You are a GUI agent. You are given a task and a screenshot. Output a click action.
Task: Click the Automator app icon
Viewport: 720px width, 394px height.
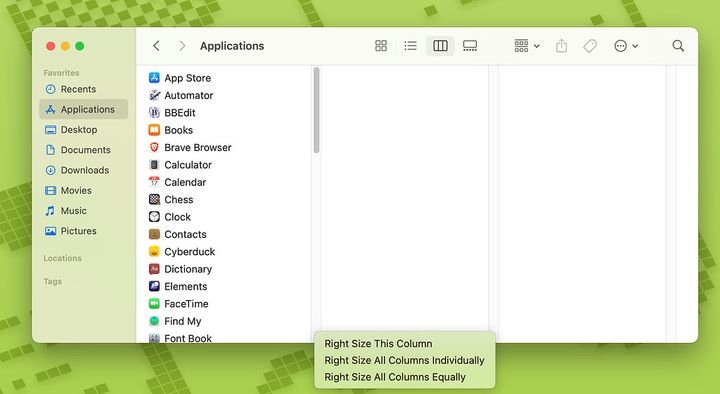[x=154, y=95]
